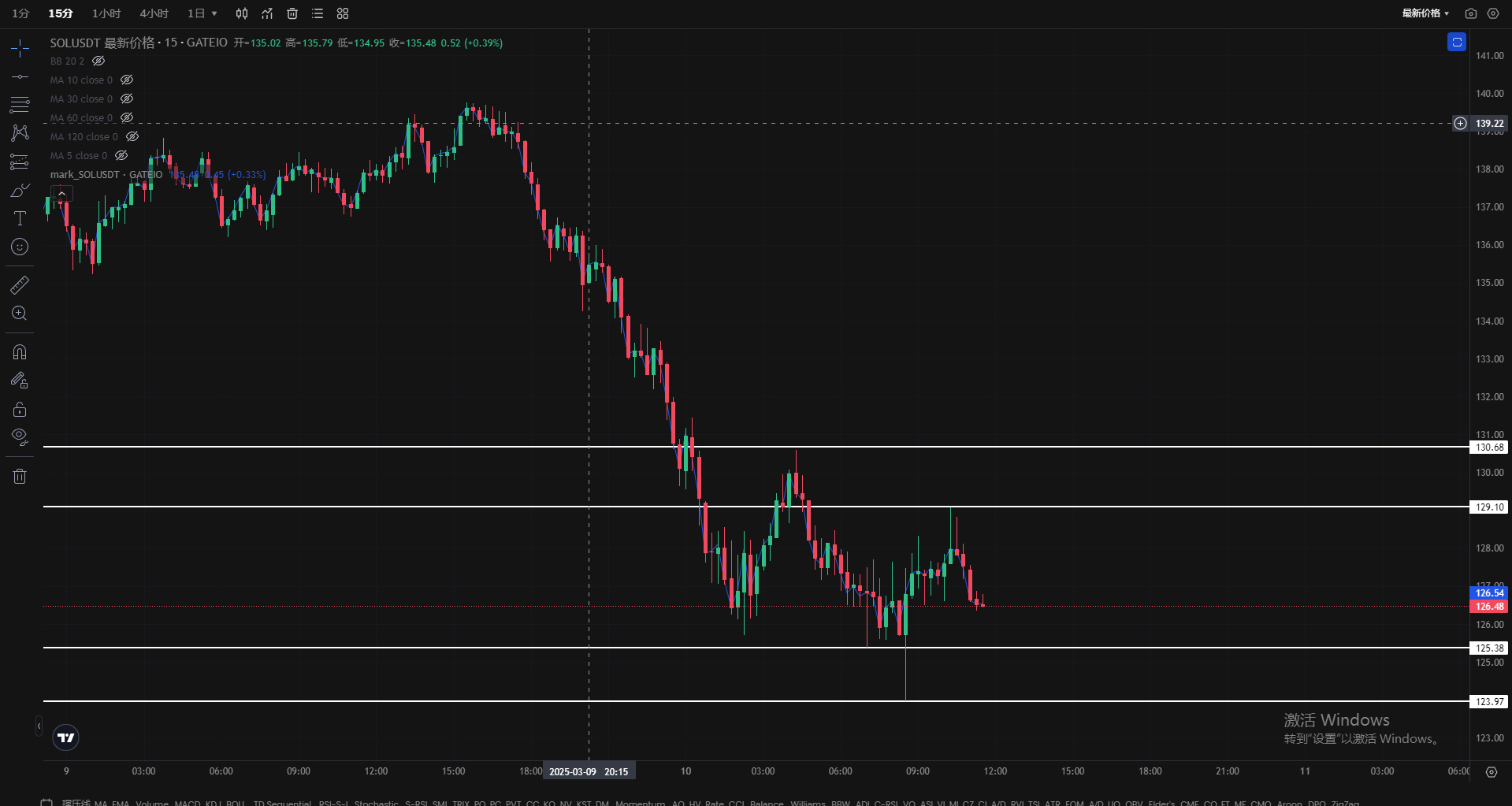Click the TradingView logo button
Viewport: 1512px width, 806px height.
(66, 737)
